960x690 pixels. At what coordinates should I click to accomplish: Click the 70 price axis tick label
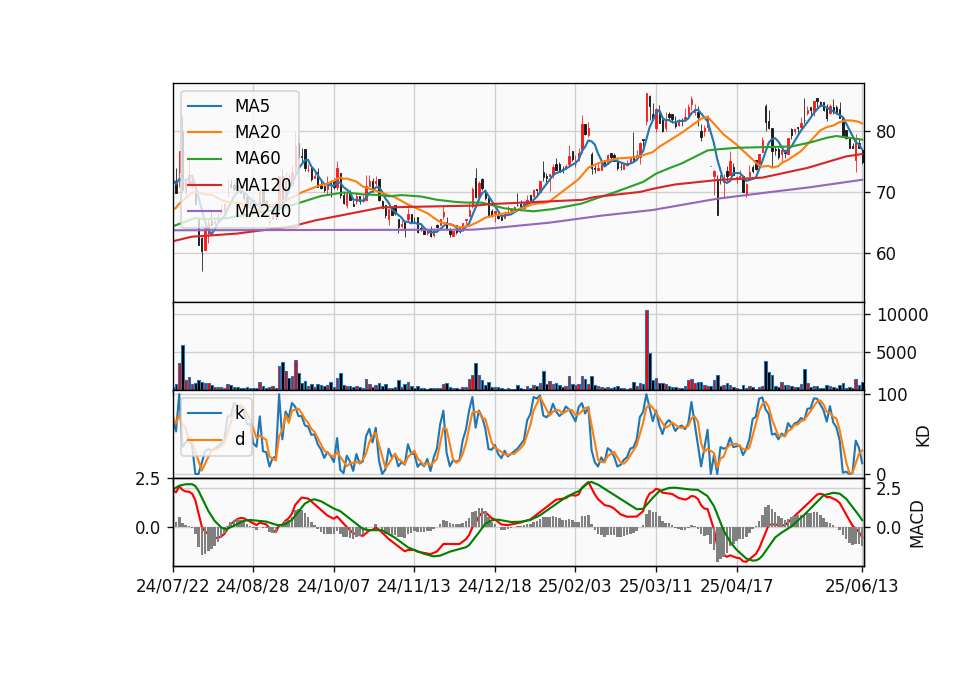pos(885,193)
